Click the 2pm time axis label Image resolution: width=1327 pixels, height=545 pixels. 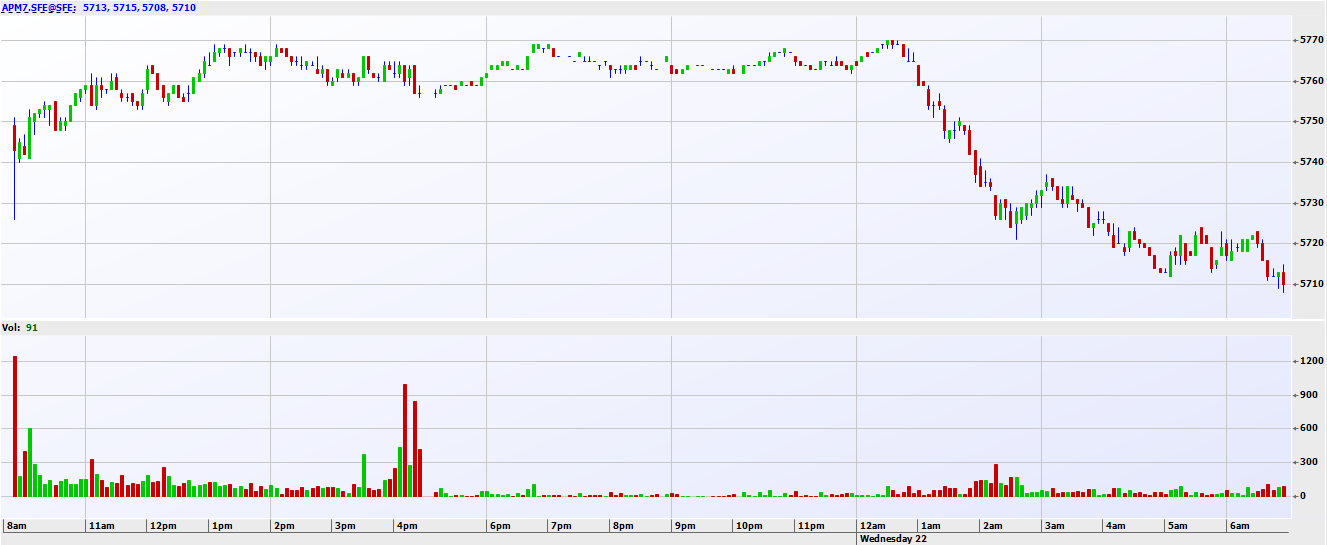tap(284, 526)
